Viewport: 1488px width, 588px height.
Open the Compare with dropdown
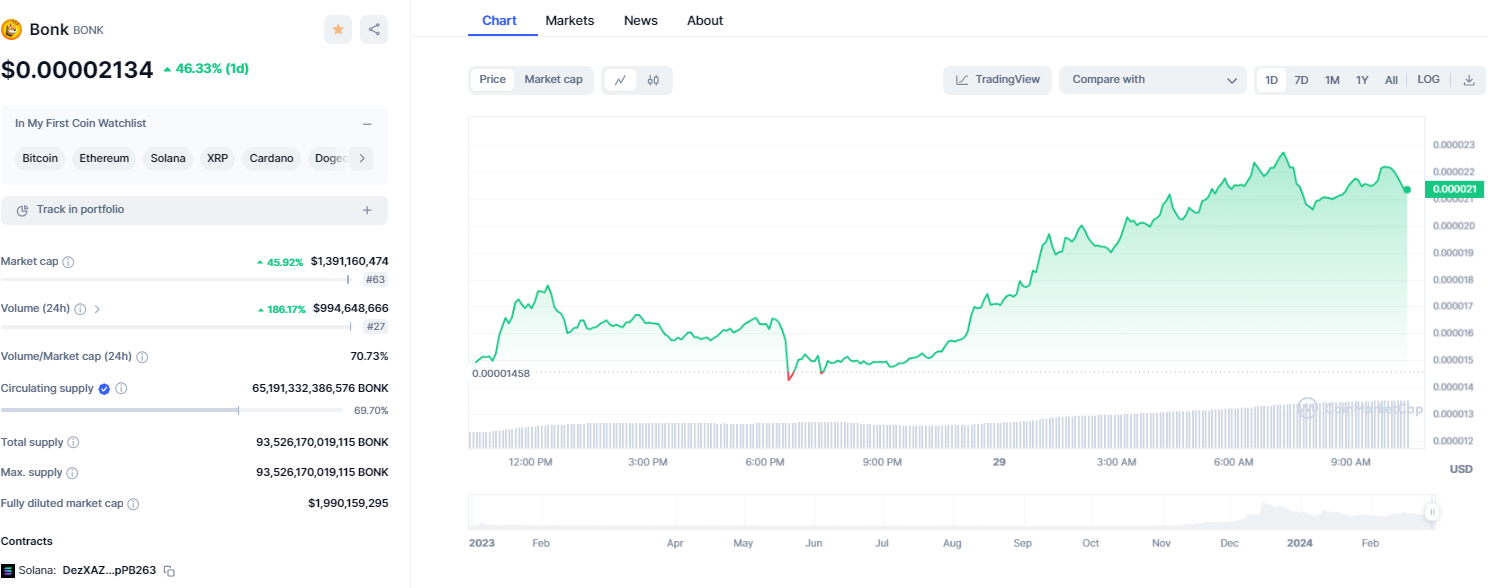coord(1153,80)
